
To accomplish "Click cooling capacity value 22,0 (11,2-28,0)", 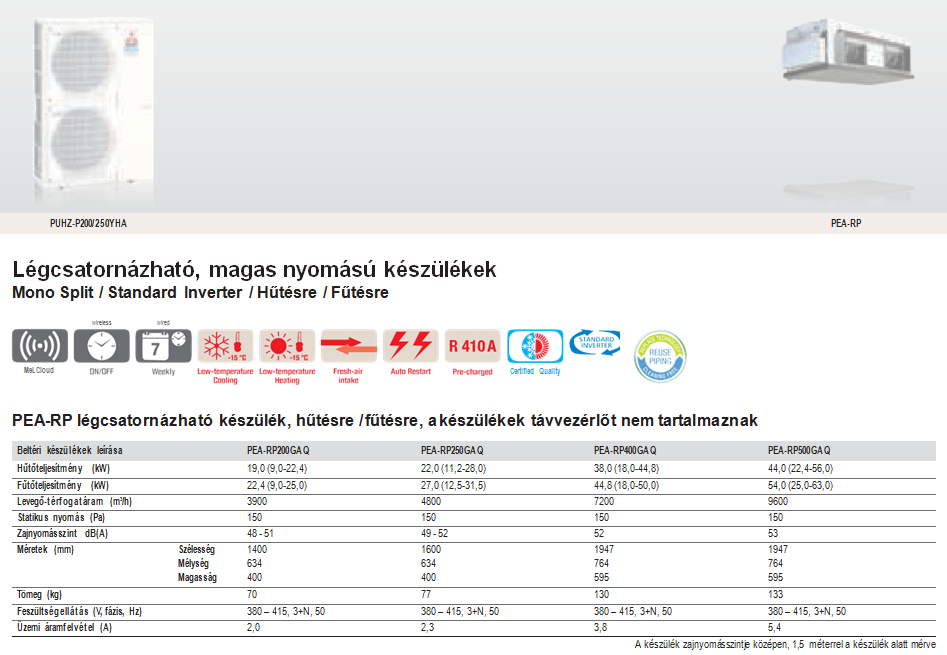I will point(454,468).
